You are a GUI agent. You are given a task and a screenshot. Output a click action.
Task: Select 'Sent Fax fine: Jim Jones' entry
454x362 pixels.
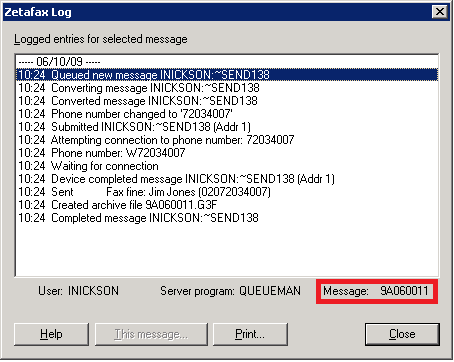[x=227, y=192]
